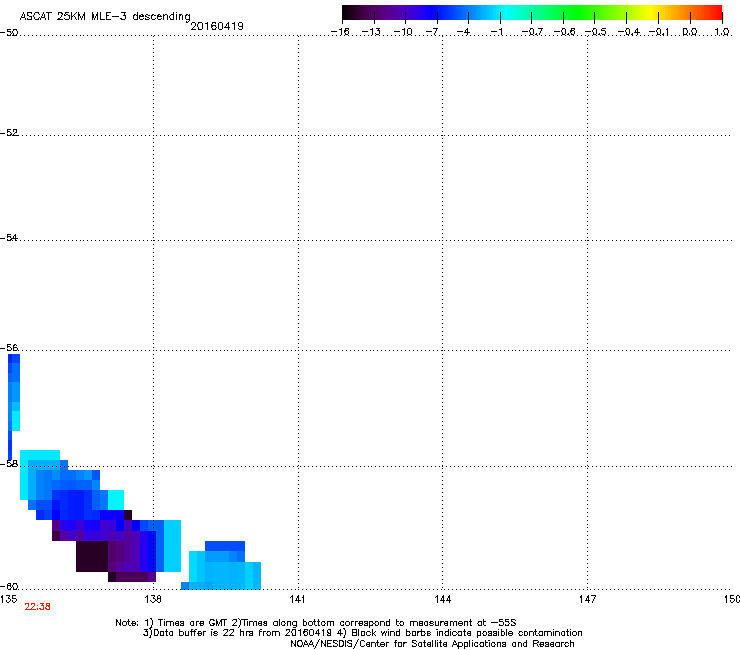Click the -0.6 label on the color scale
This screenshot has width=740, height=650.
pos(564,32)
